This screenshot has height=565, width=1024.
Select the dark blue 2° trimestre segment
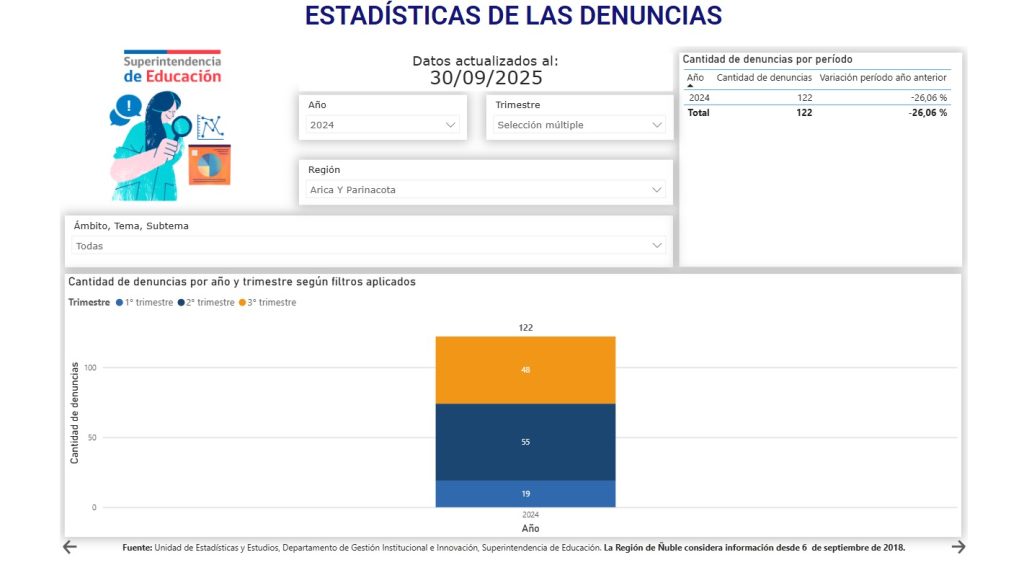(x=525, y=442)
